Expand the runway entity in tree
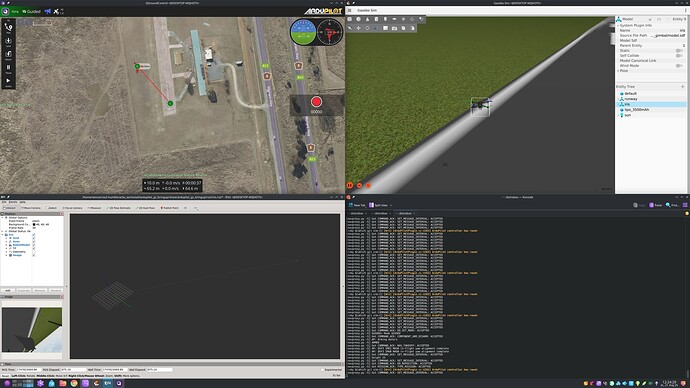The image size is (690, 388). 618,99
